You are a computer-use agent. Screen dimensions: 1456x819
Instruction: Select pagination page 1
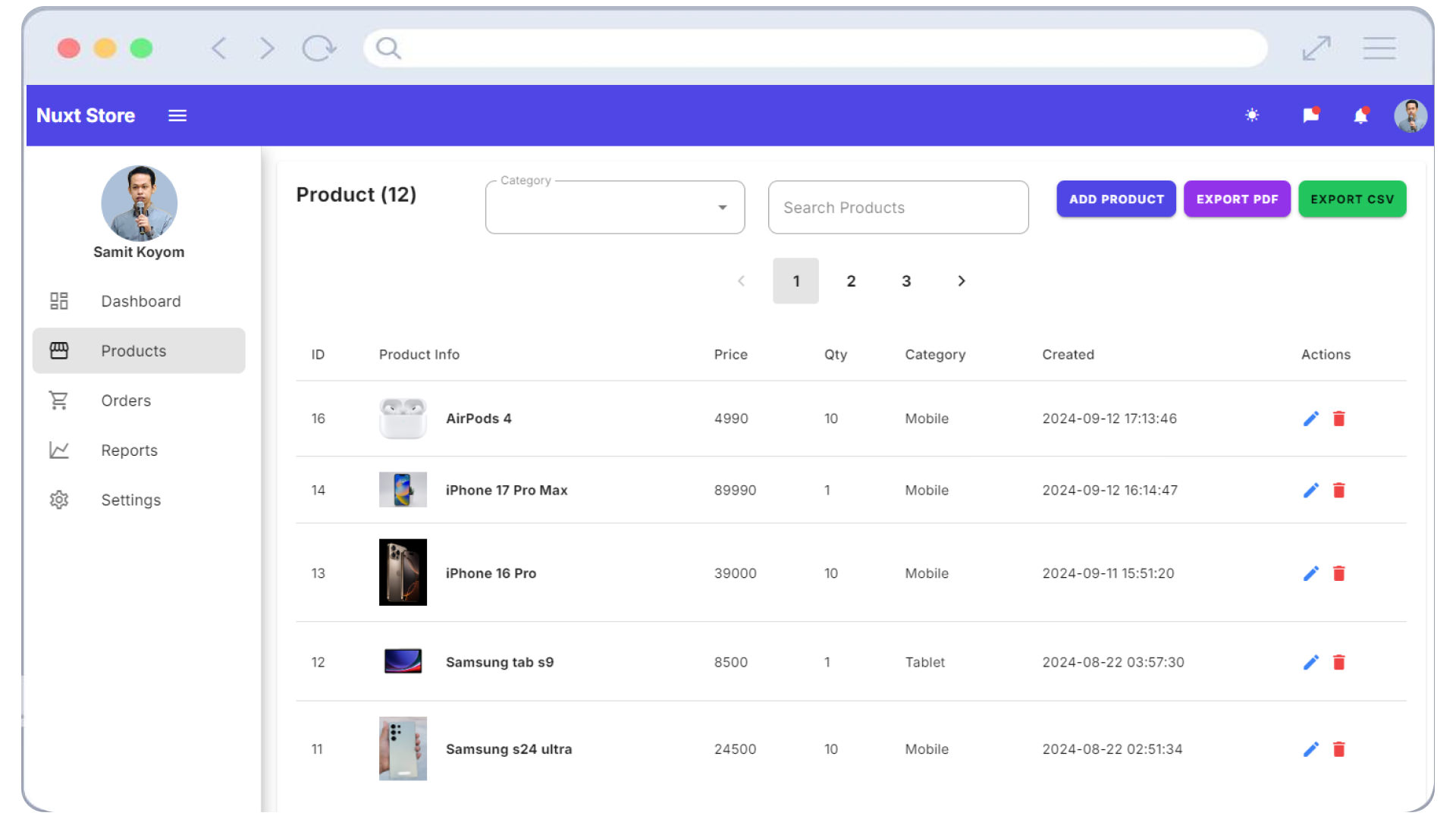pos(796,281)
